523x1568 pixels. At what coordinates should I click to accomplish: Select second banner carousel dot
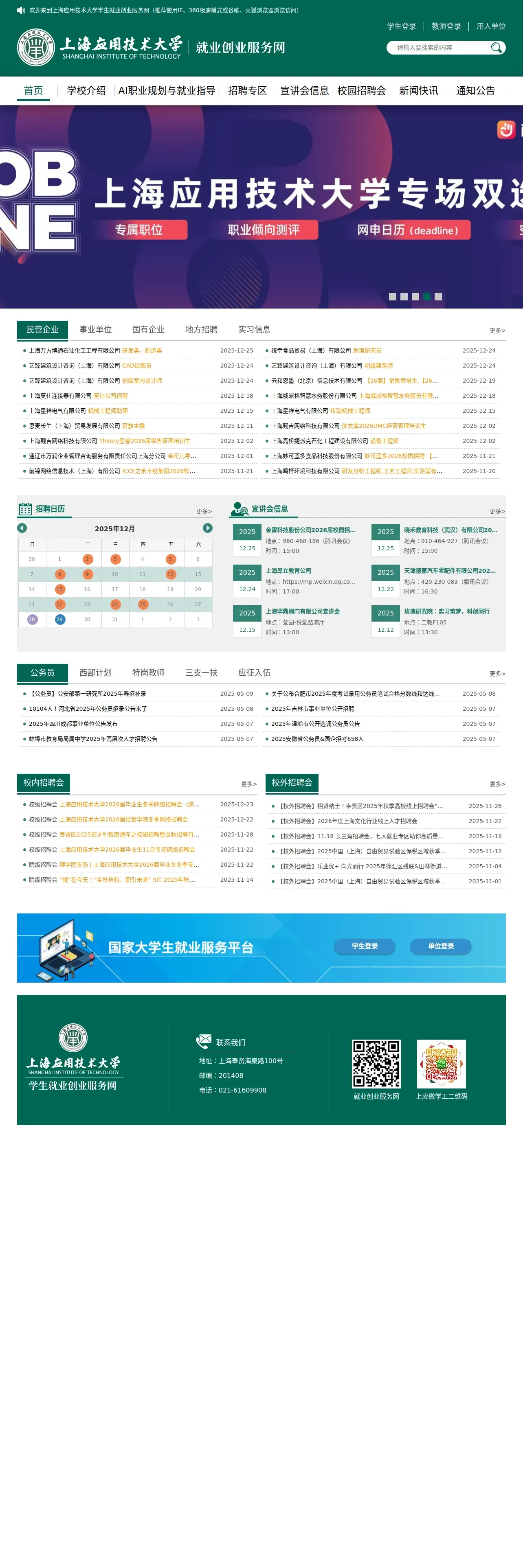pos(404,296)
